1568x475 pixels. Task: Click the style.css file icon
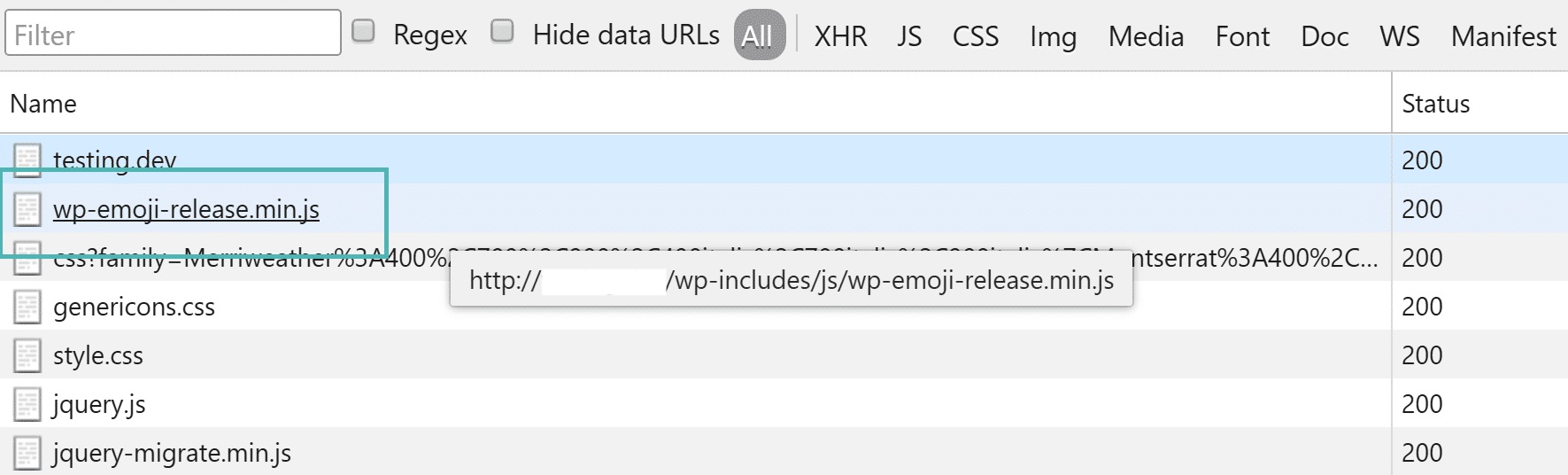(x=27, y=355)
